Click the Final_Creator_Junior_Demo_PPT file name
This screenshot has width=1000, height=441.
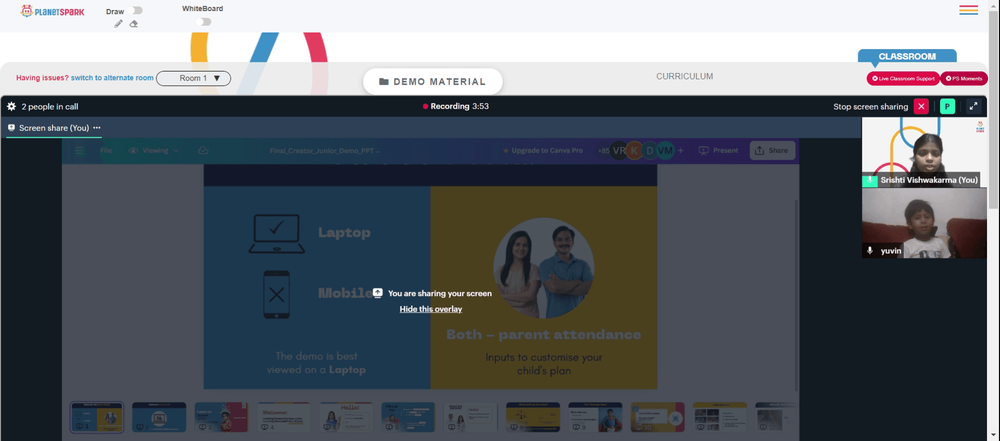tap(325, 151)
